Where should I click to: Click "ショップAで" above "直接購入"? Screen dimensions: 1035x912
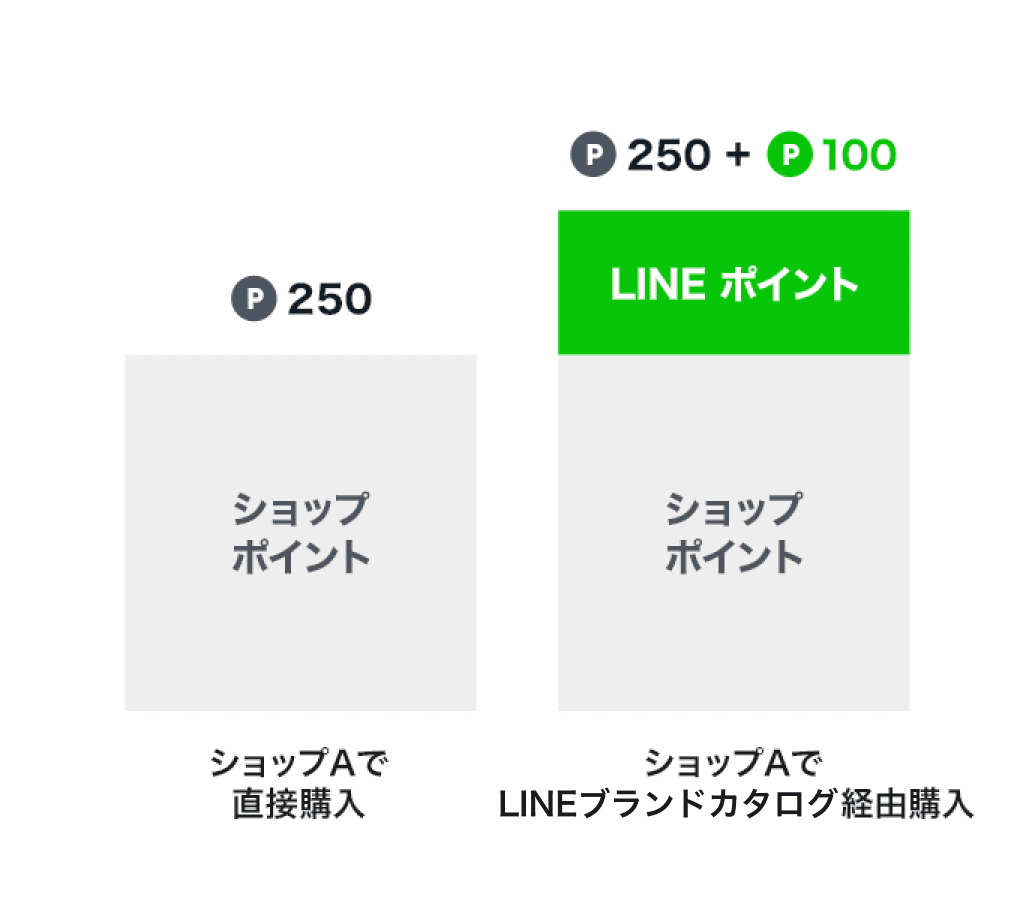coord(299,765)
